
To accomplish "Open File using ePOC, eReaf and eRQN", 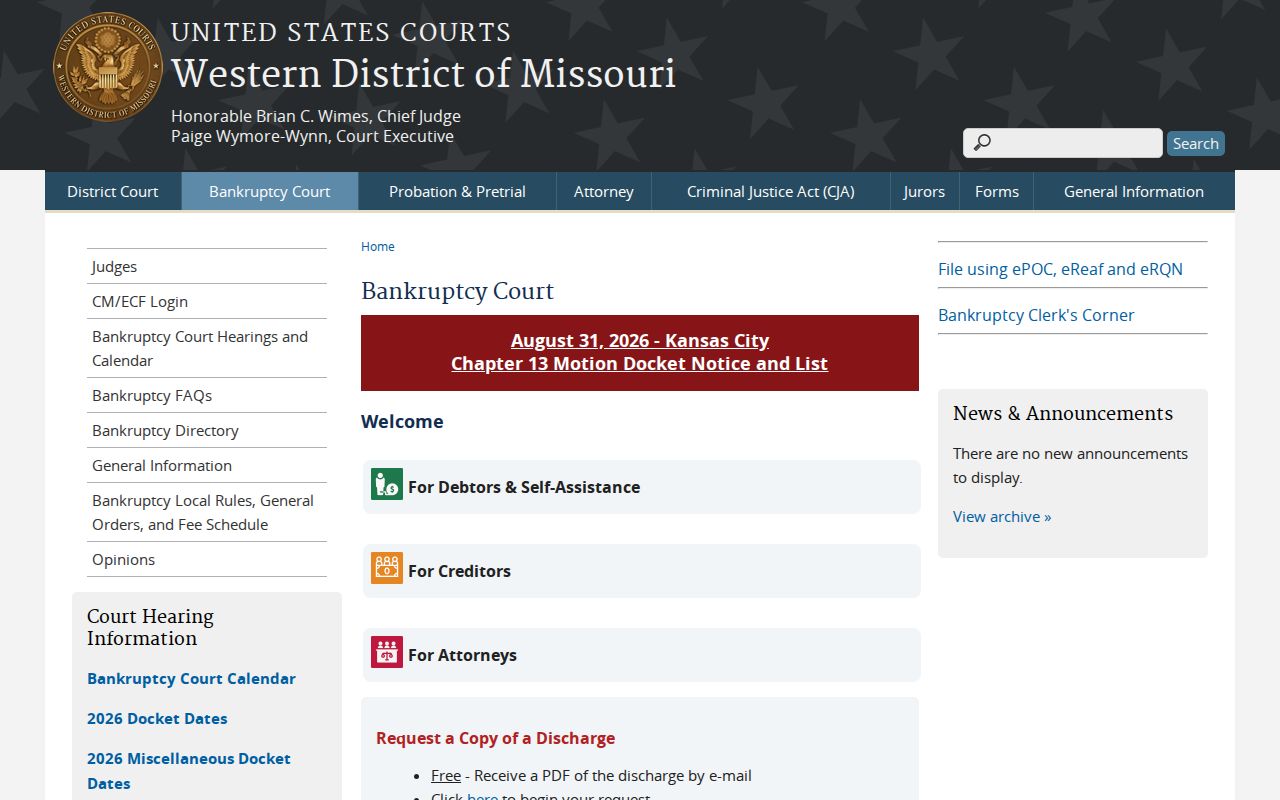I will [1060, 269].
